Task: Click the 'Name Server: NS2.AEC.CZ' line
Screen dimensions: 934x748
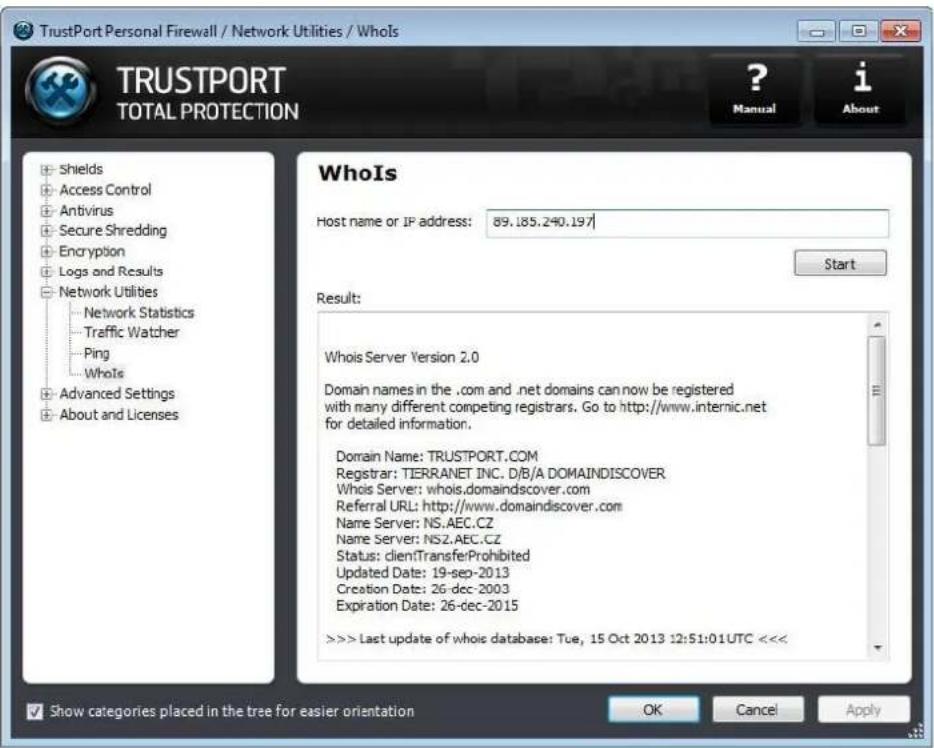Action: (x=418, y=539)
